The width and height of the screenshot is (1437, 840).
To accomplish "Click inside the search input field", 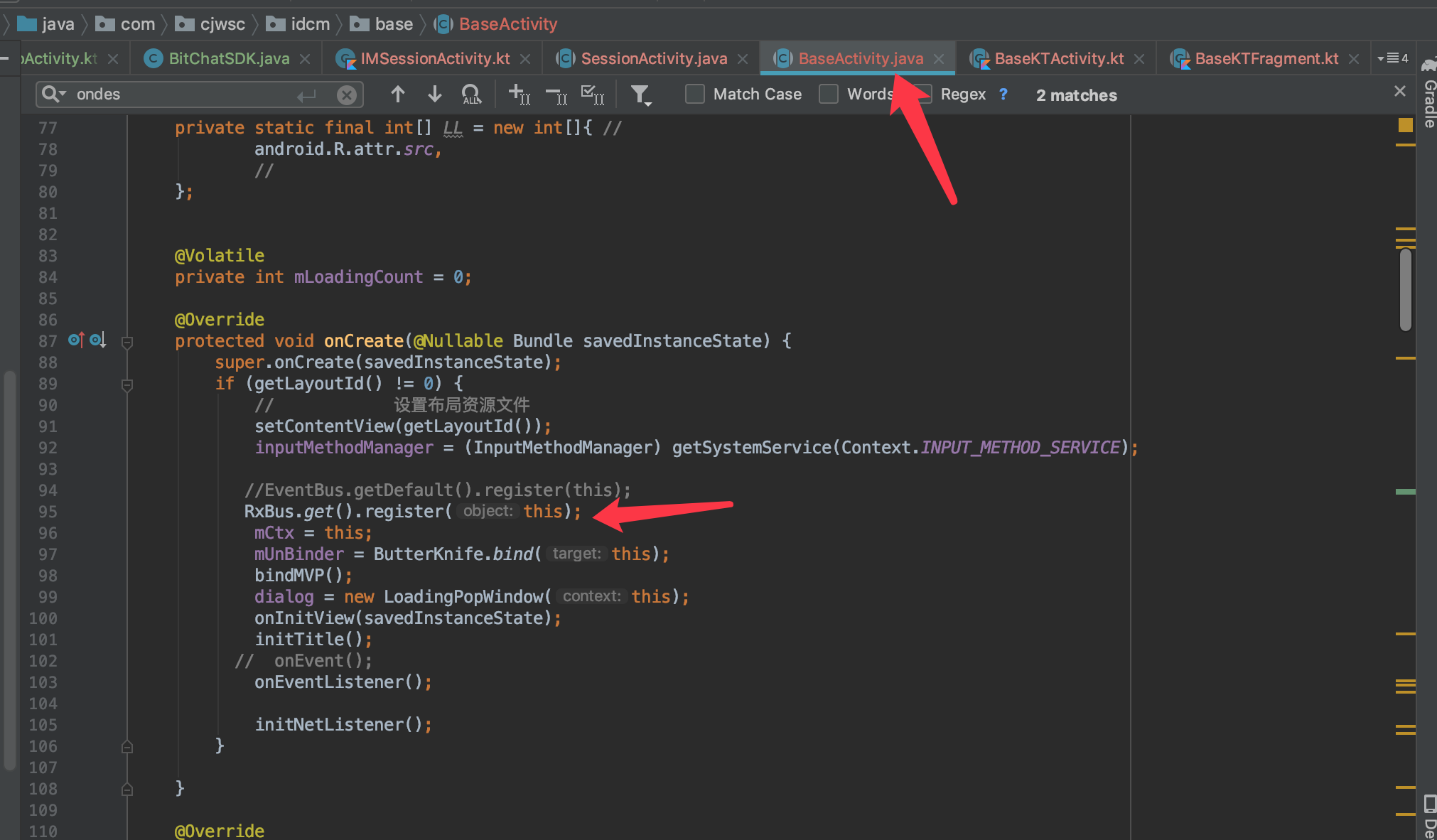I will [x=178, y=94].
